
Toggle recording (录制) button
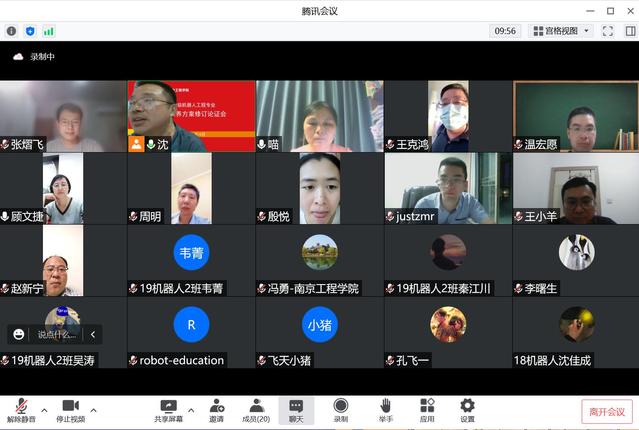coord(341,410)
